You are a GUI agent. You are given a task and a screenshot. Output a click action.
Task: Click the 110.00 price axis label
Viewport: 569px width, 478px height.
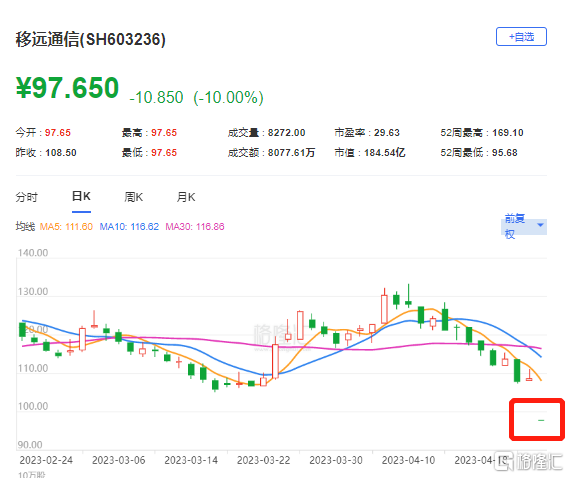pyautogui.click(x=33, y=368)
